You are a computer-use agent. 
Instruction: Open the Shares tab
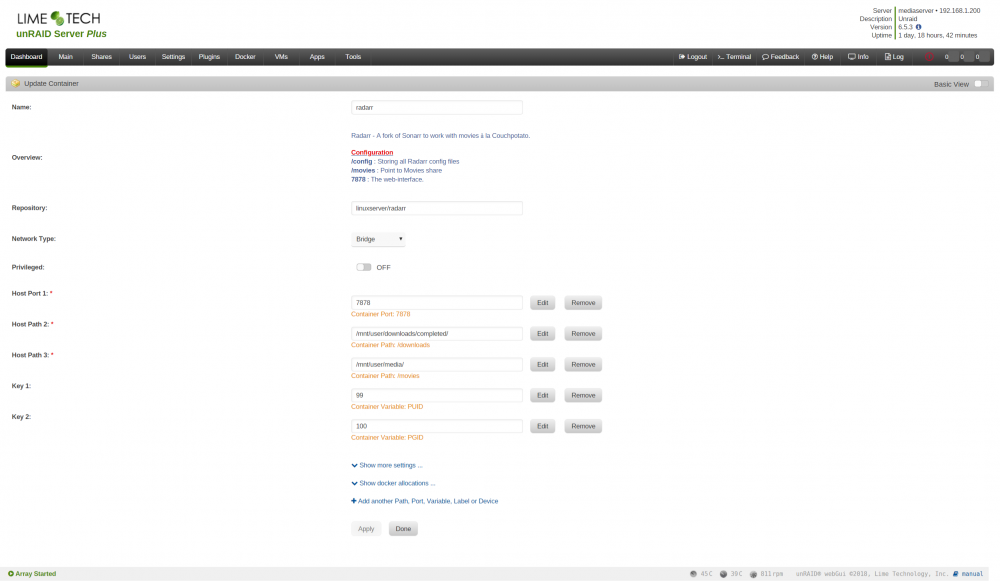(101, 57)
